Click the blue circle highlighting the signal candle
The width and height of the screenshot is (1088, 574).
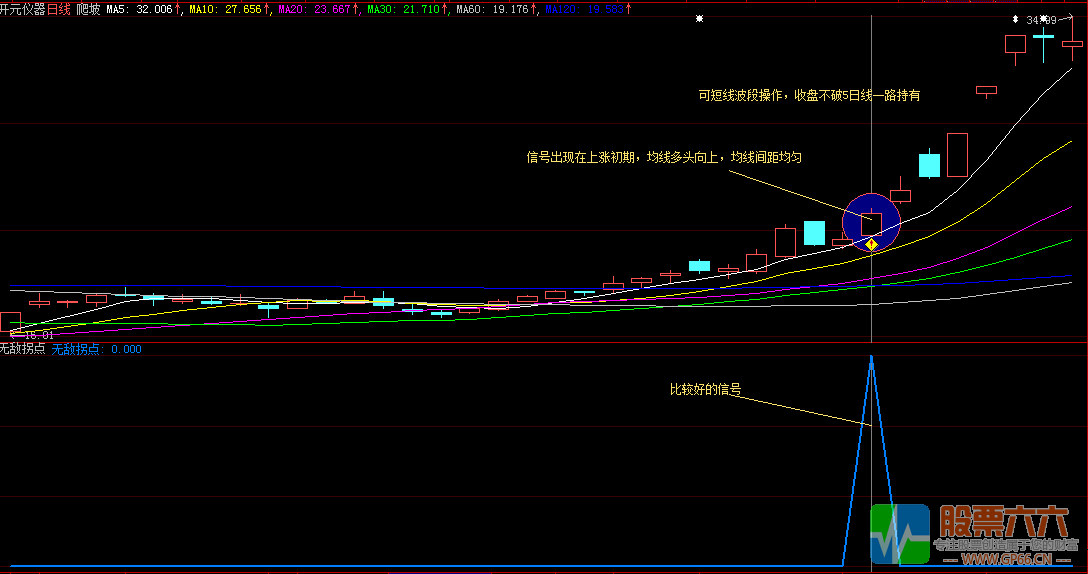871,222
